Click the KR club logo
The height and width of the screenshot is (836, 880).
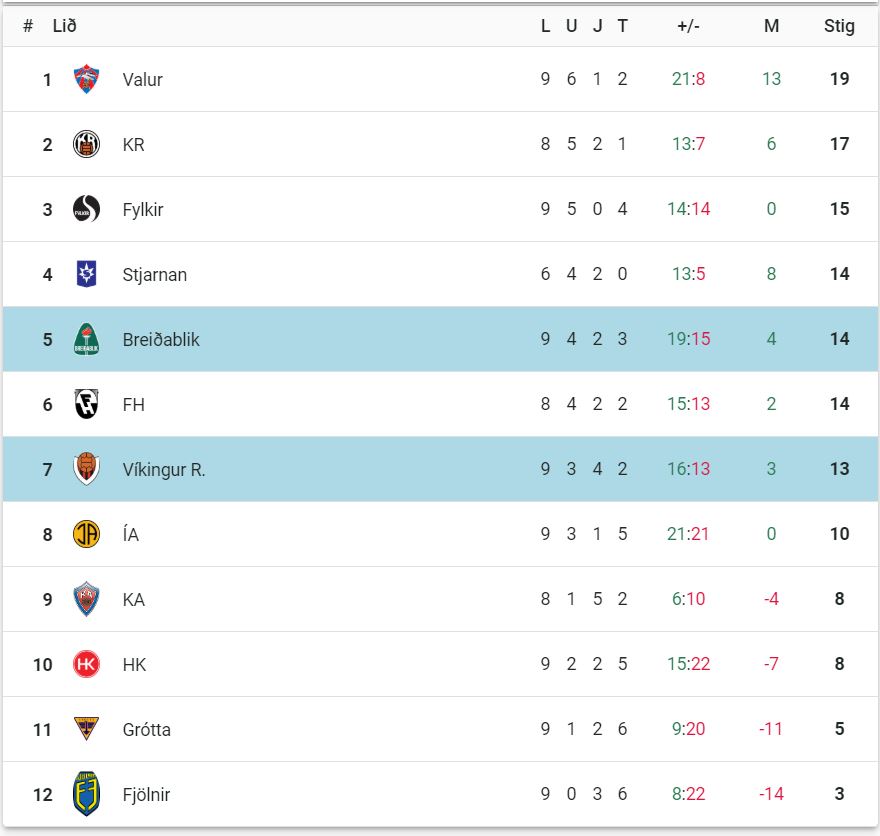[87, 144]
